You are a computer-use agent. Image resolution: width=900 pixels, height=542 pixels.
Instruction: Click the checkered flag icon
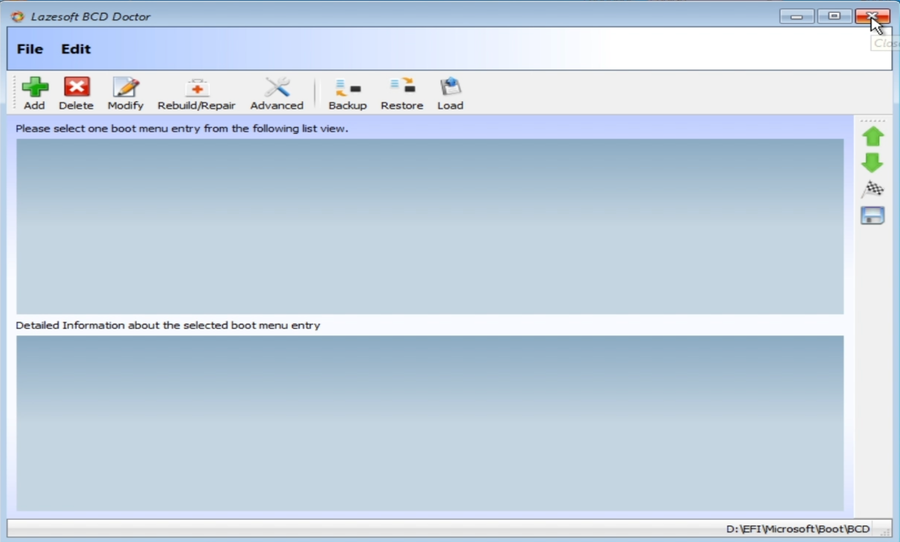click(x=872, y=189)
